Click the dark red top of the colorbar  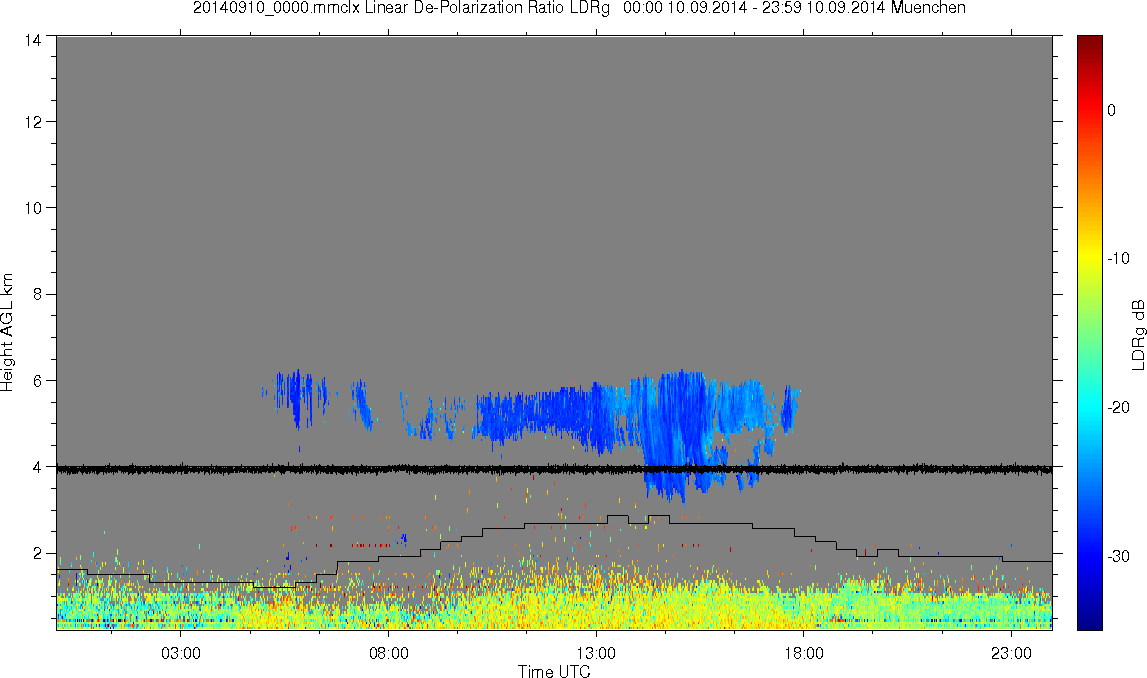coord(1089,42)
